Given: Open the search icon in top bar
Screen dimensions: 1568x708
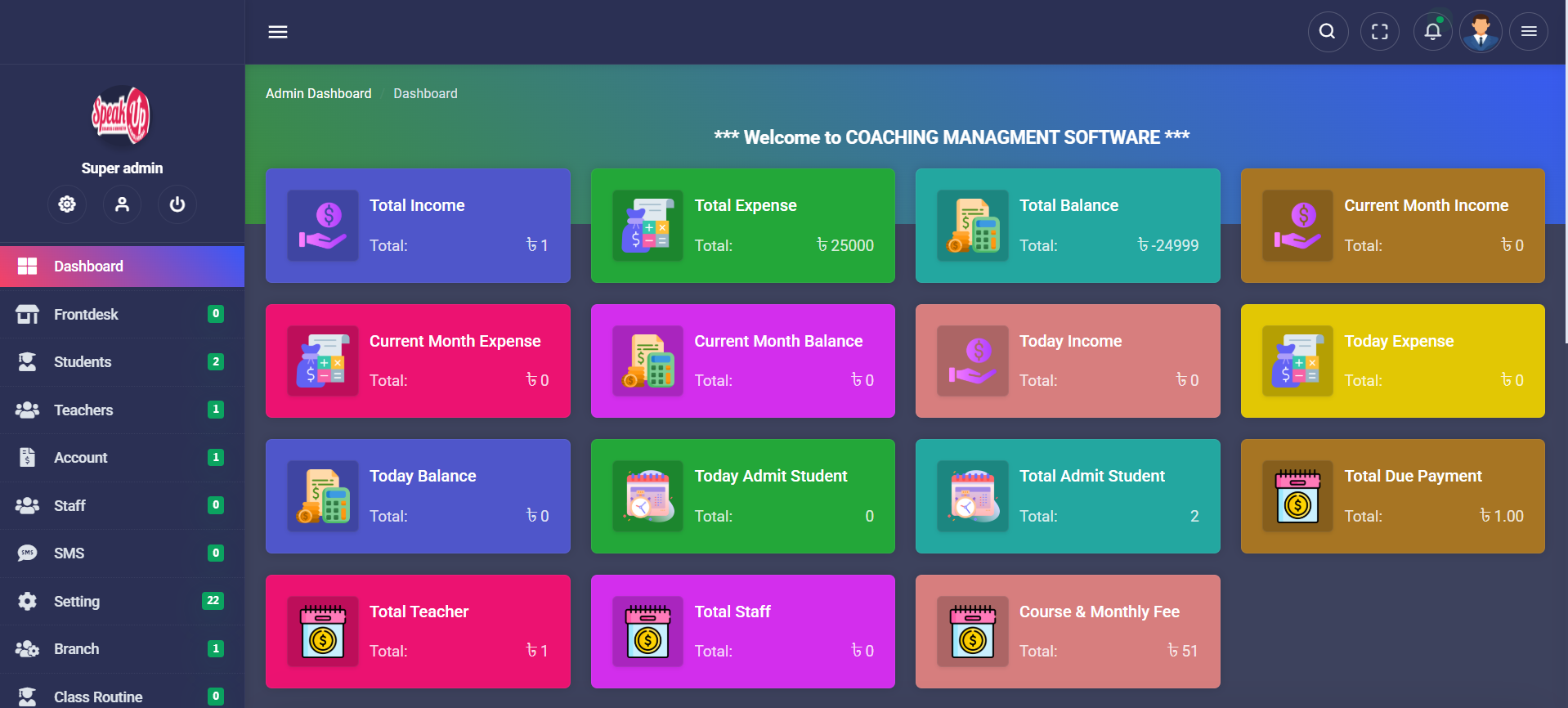Looking at the screenshot, I should 1328,32.
